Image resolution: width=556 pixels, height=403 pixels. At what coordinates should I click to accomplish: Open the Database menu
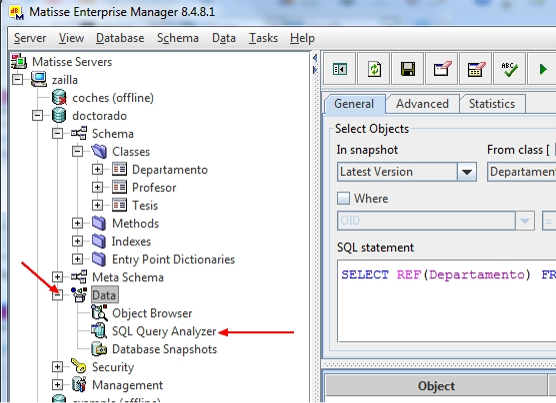[120, 38]
